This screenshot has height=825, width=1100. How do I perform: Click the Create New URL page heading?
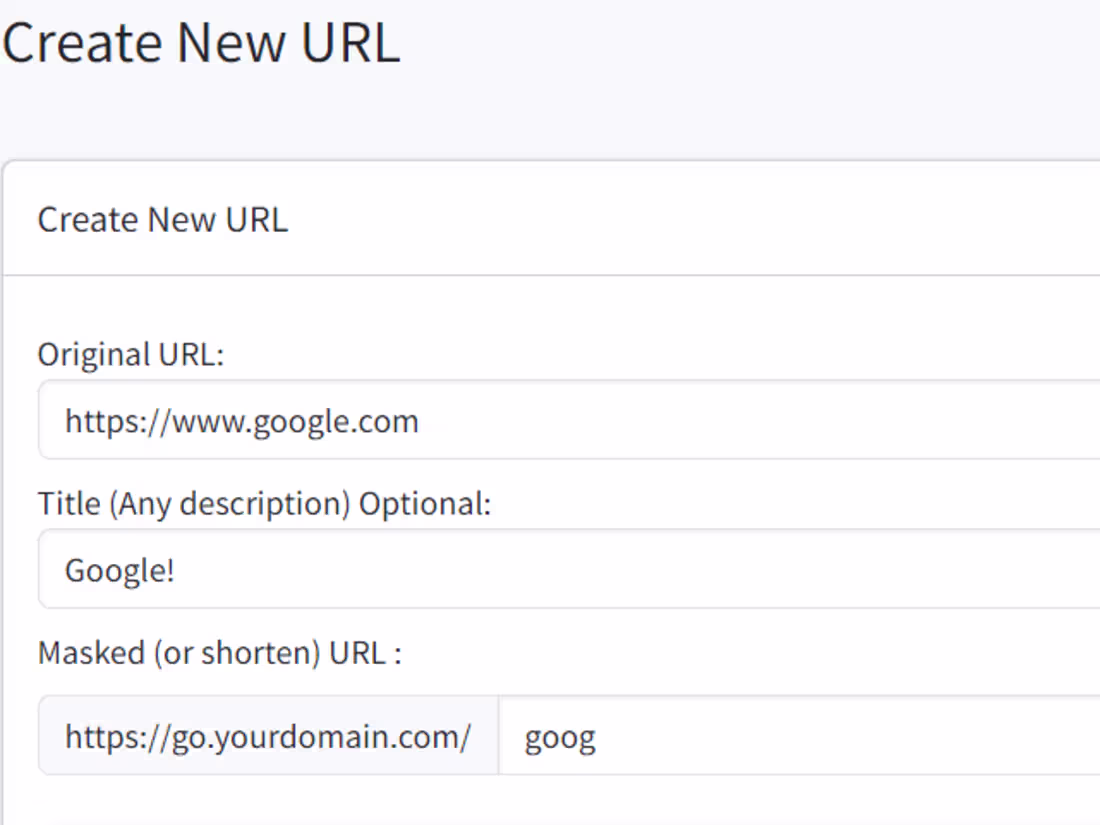(200, 42)
